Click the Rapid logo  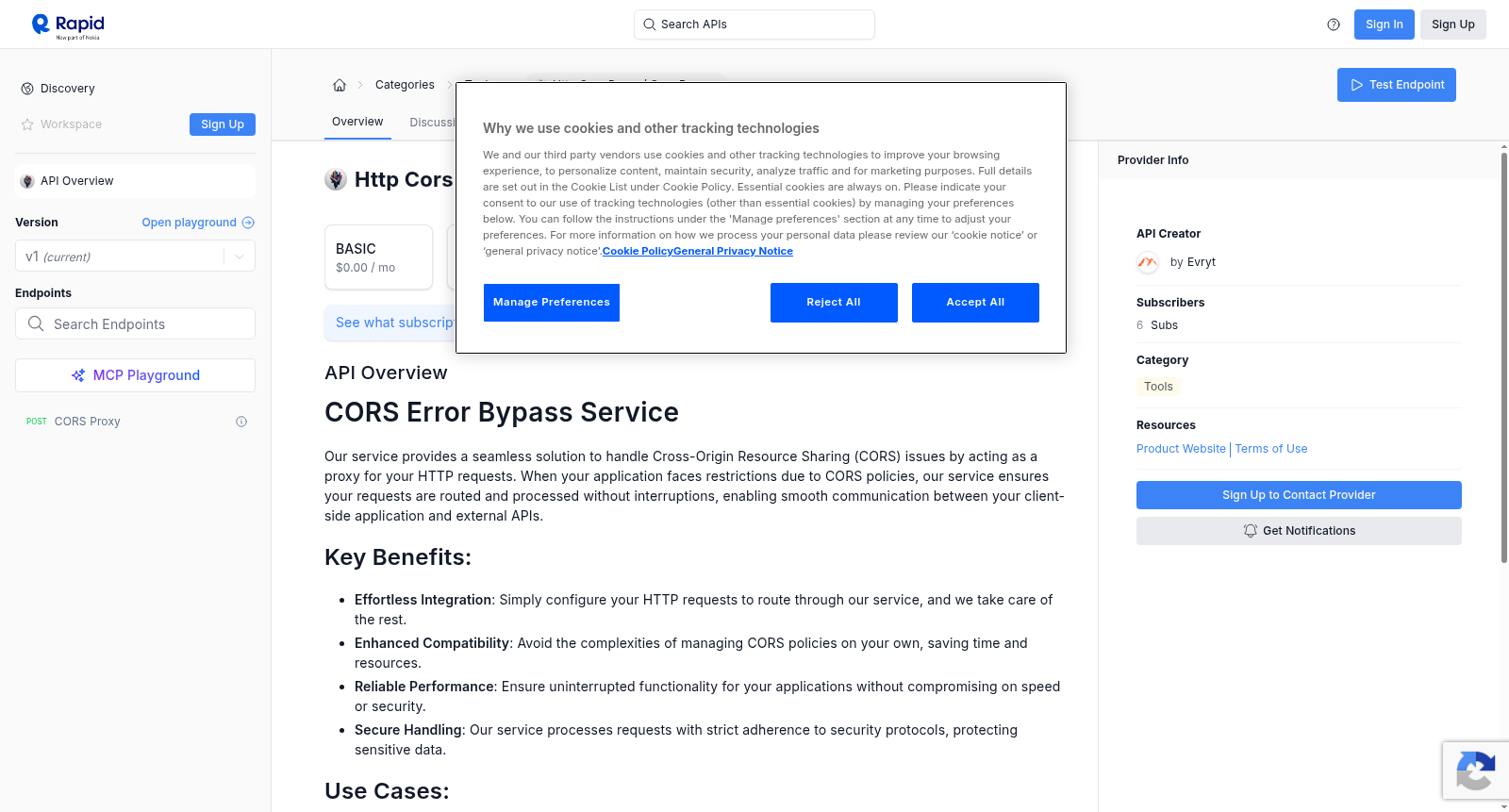coord(68,25)
